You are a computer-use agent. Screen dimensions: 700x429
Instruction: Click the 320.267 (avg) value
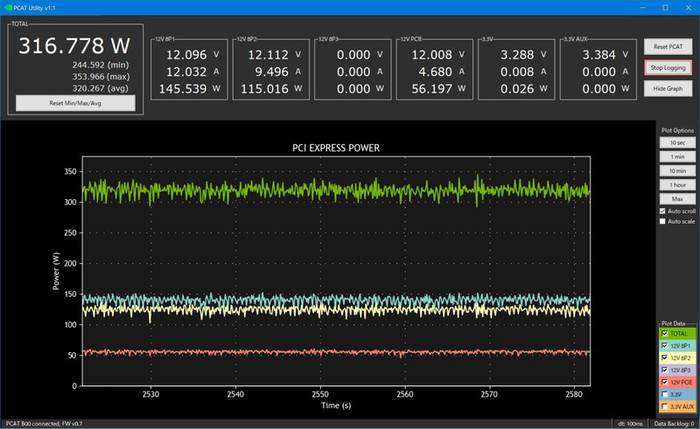pyautogui.click(x=100, y=88)
